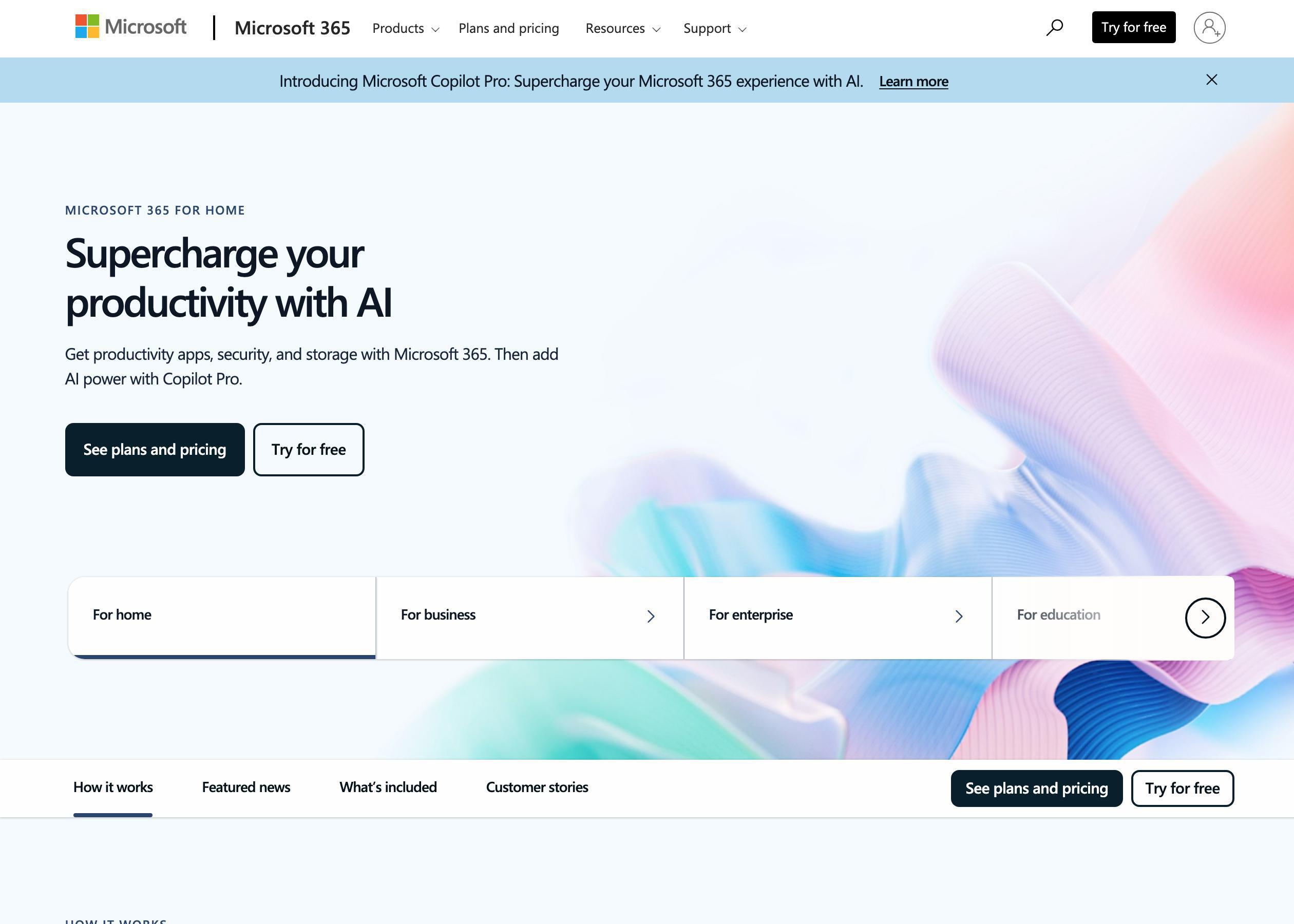
Task: Click Customer stories navigation item
Action: coord(537,788)
